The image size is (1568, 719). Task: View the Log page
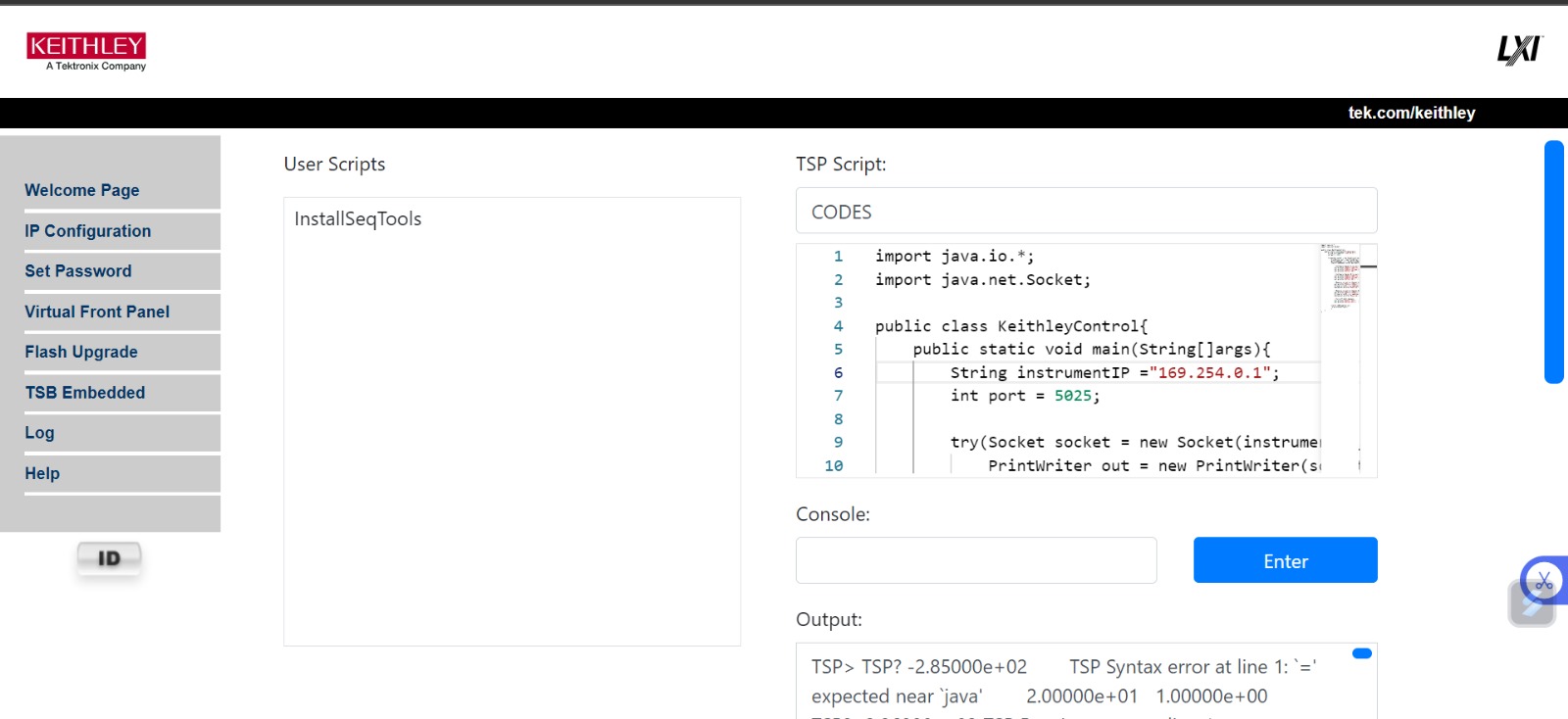(x=40, y=433)
